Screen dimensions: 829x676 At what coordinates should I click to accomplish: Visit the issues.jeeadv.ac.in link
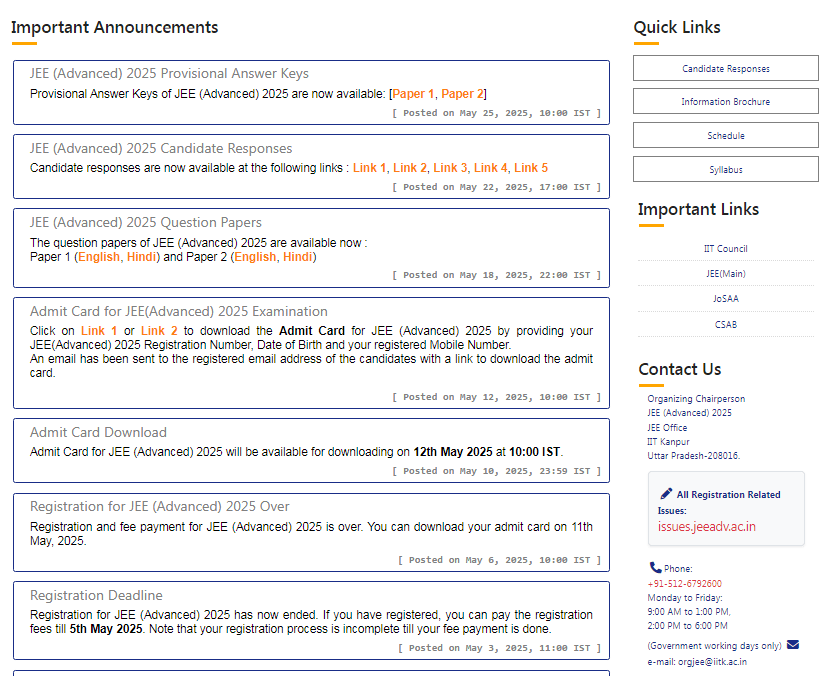(x=706, y=527)
